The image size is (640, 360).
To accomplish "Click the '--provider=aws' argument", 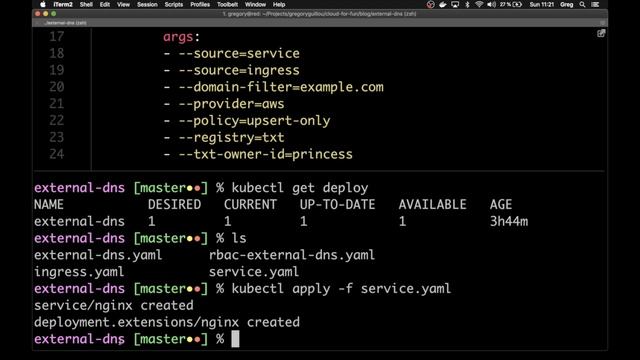I will [x=231, y=104].
